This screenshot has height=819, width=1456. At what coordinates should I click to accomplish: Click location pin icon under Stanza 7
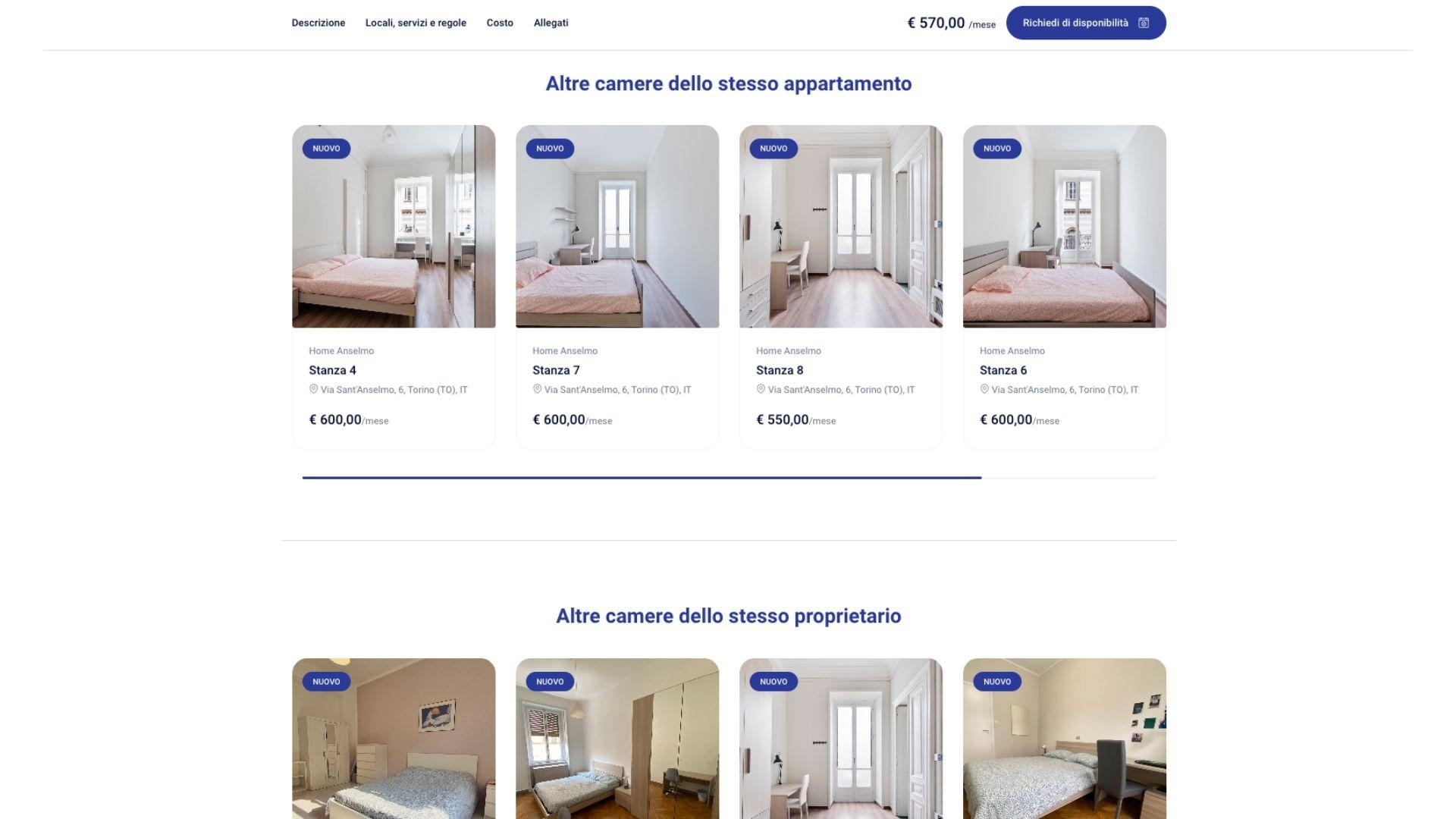(537, 389)
